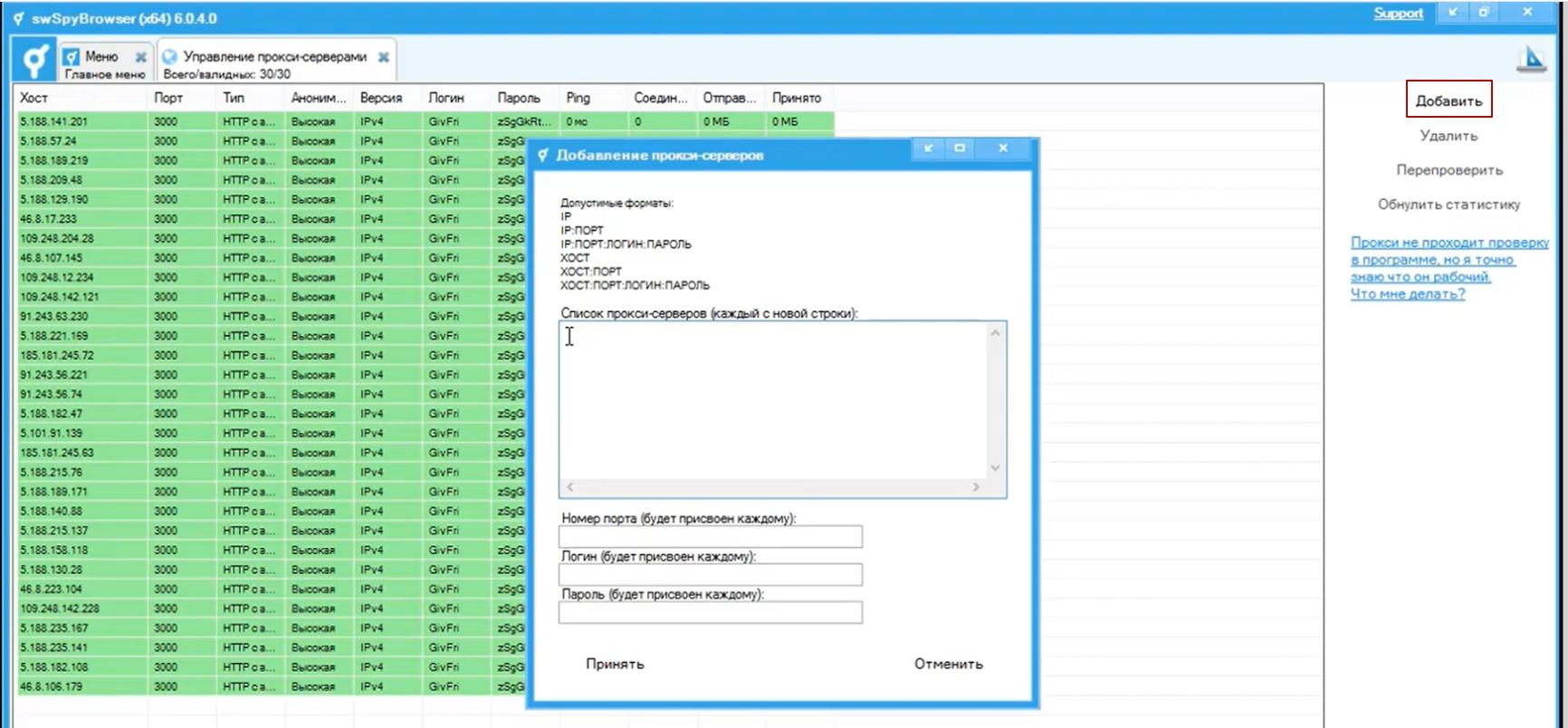Select the host row 109.248.142.121
Image resolution: width=1568 pixels, height=728 pixels.
(272, 297)
